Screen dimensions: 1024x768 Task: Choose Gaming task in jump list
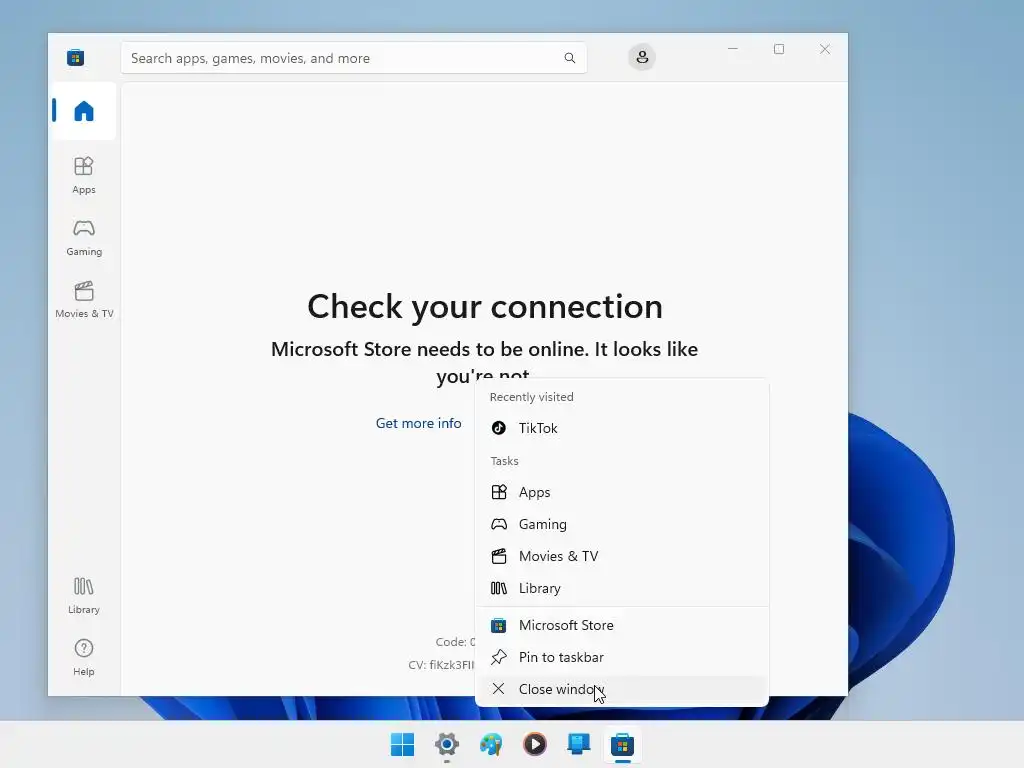(x=622, y=524)
